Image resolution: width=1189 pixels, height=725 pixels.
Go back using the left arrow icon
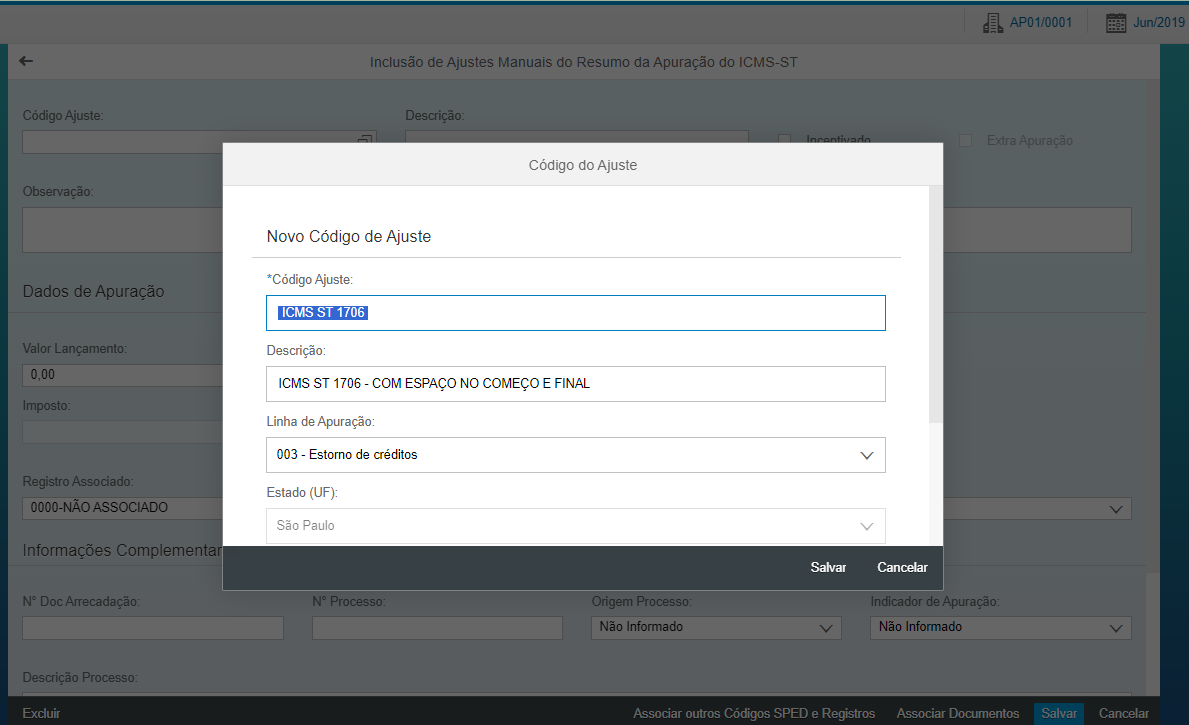(x=26, y=61)
